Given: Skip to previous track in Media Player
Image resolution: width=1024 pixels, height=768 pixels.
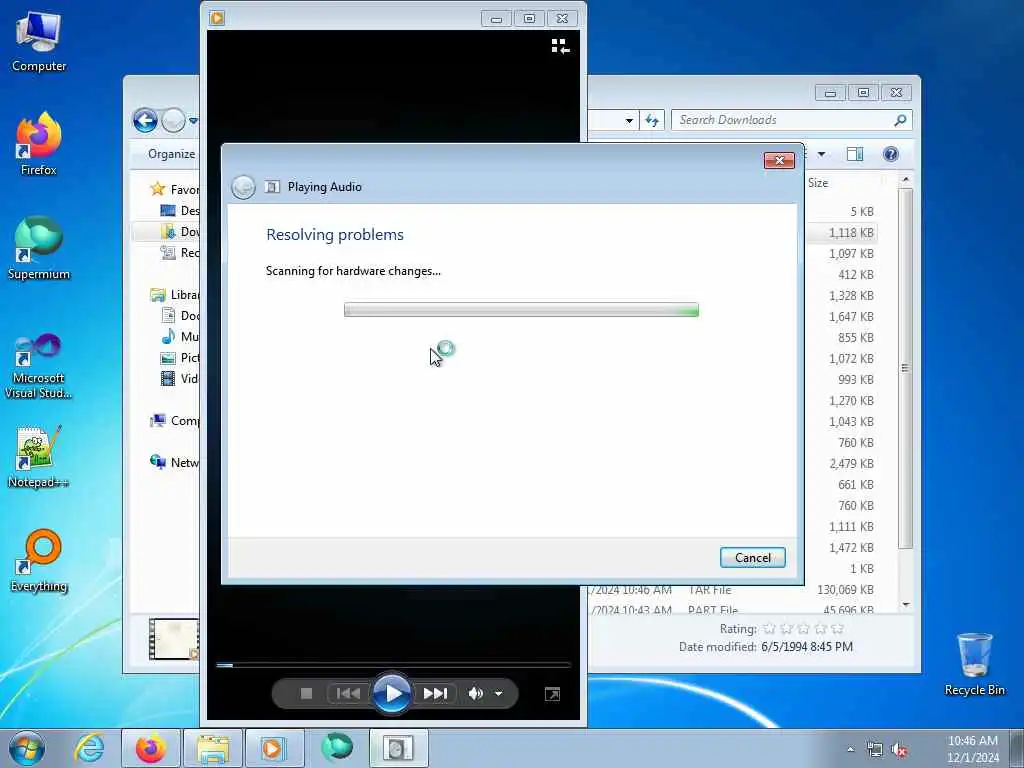Looking at the screenshot, I should point(348,694).
